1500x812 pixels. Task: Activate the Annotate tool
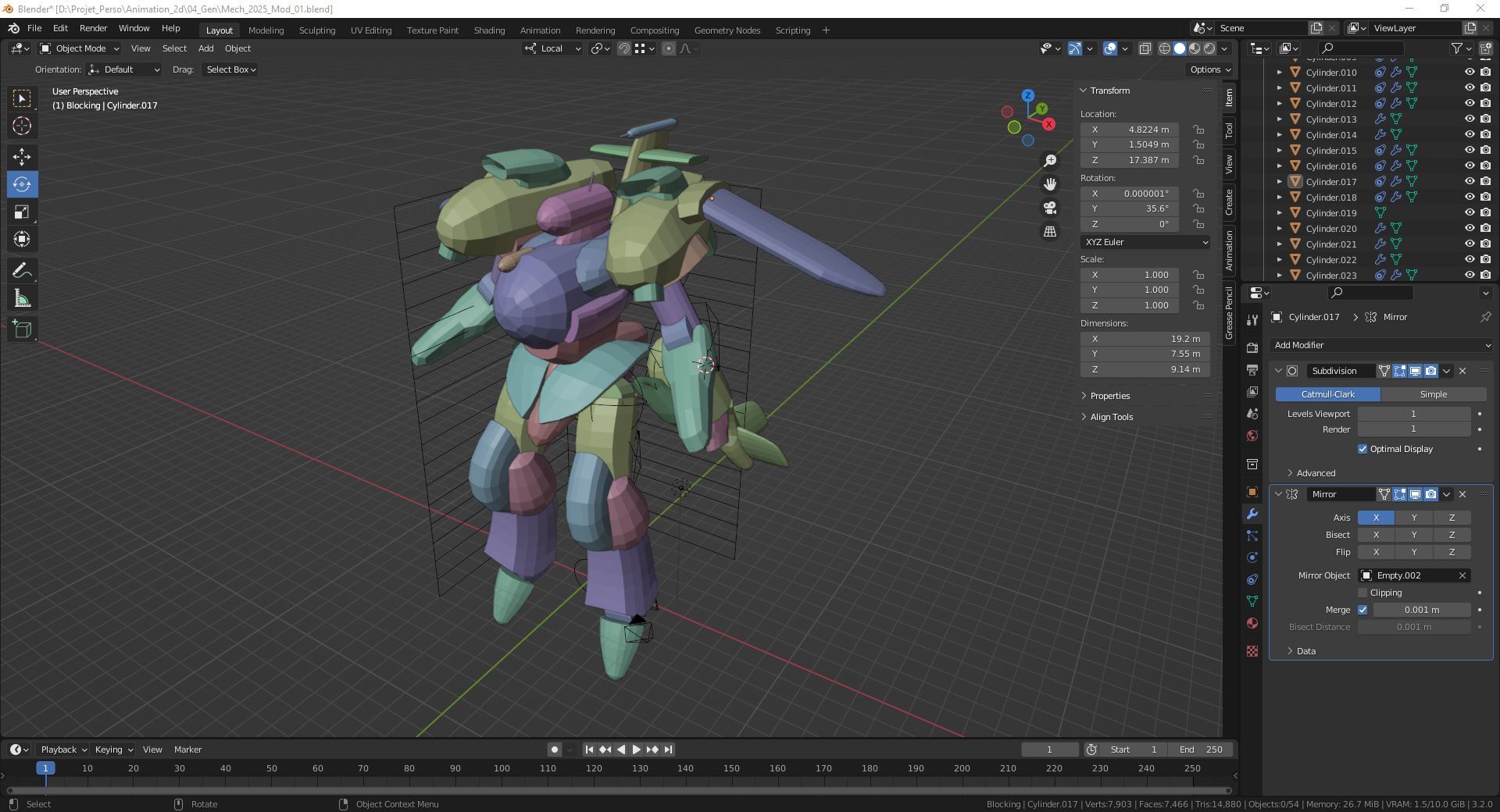click(22, 271)
